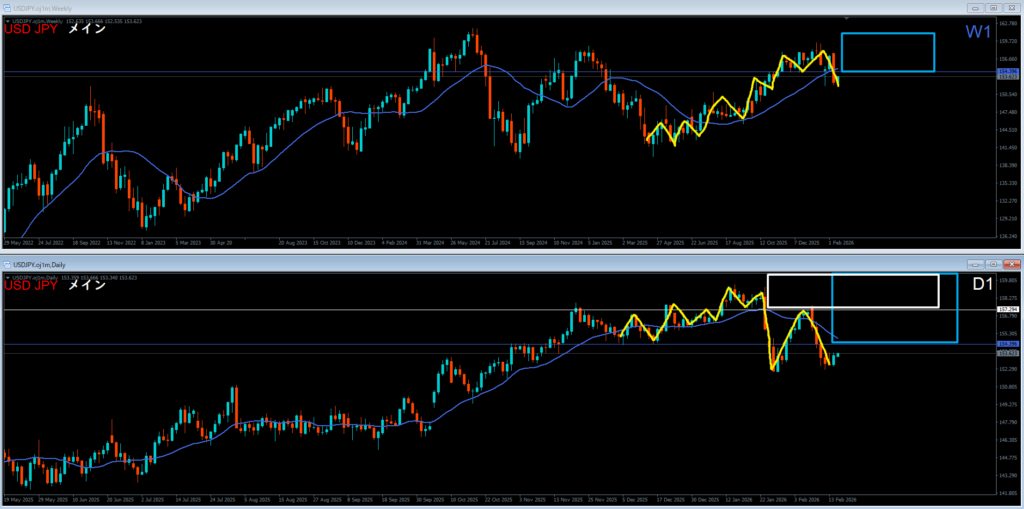Image resolution: width=1024 pixels, height=509 pixels.
Task: Minimize the USDJPY Daily chart window
Action: (977, 264)
